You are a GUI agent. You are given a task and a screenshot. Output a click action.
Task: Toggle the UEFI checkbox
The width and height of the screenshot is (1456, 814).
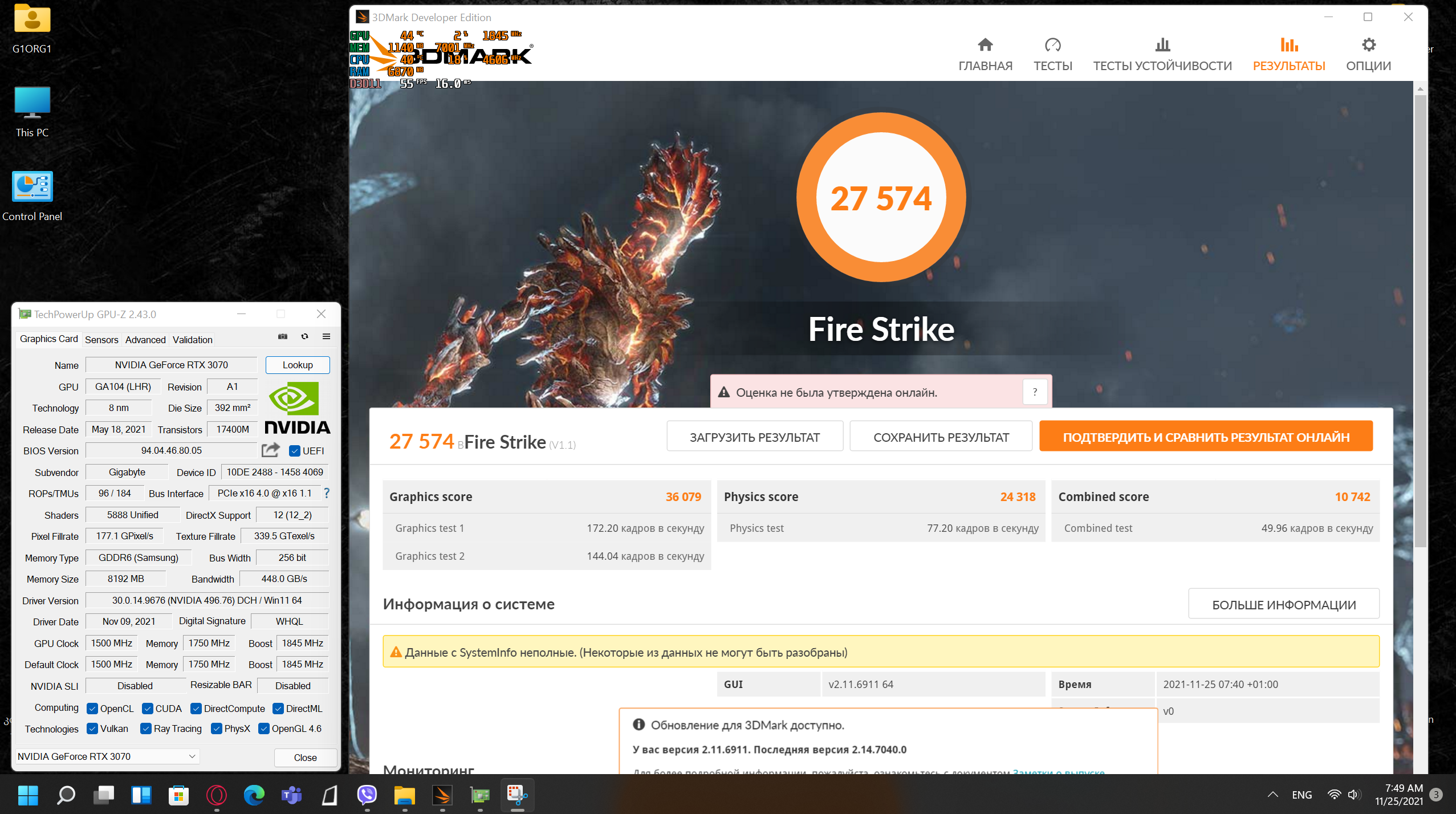(295, 451)
